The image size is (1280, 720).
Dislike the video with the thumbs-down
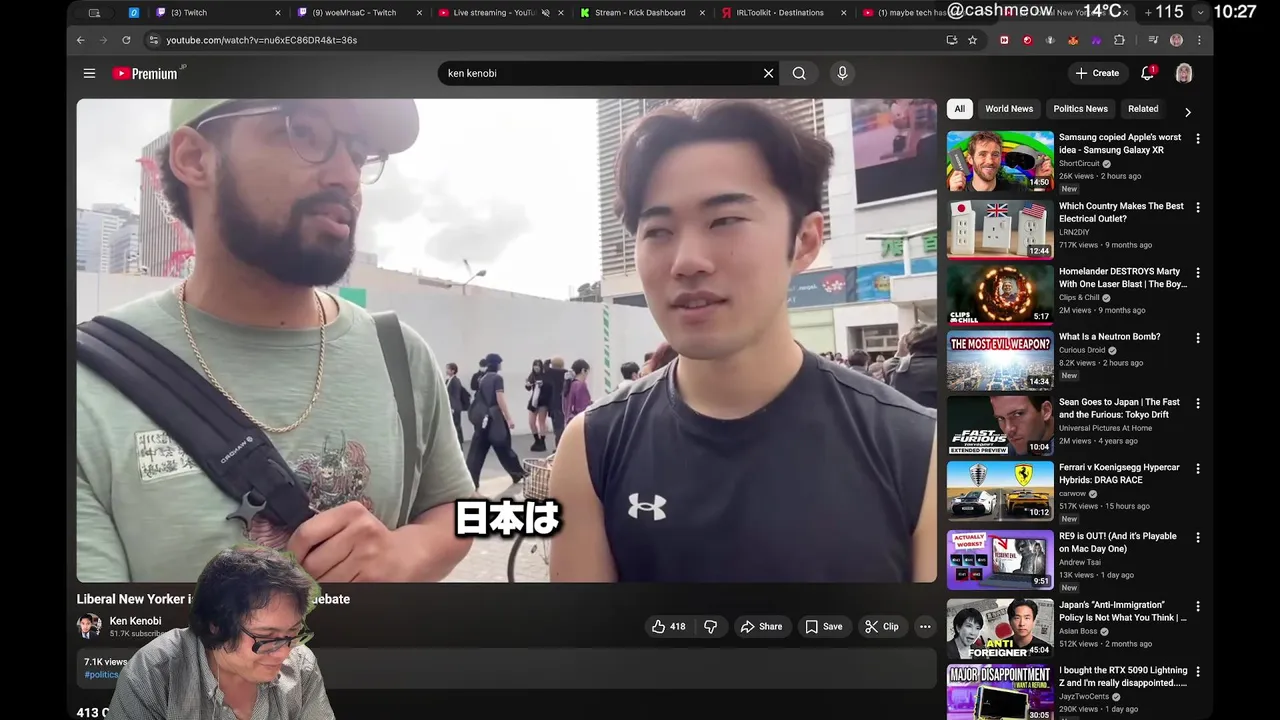click(x=710, y=627)
